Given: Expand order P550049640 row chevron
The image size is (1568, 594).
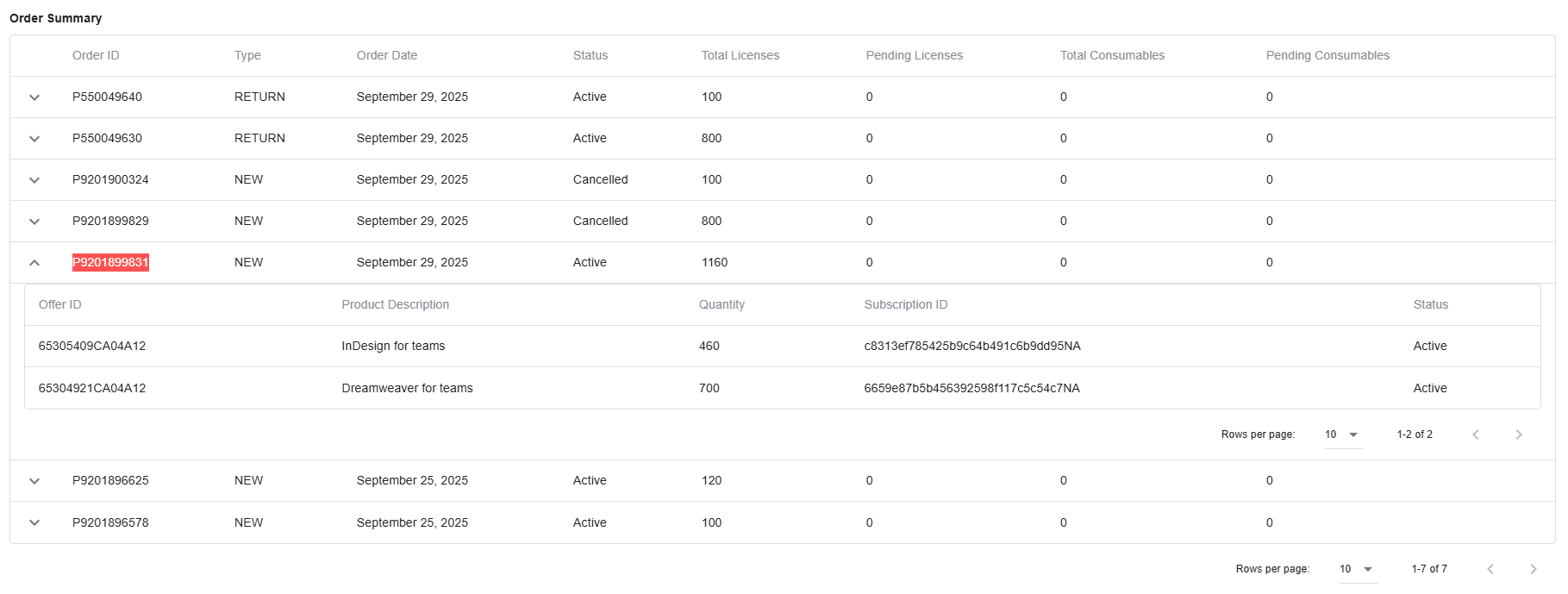Looking at the screenshot, I should coord(34,97).
